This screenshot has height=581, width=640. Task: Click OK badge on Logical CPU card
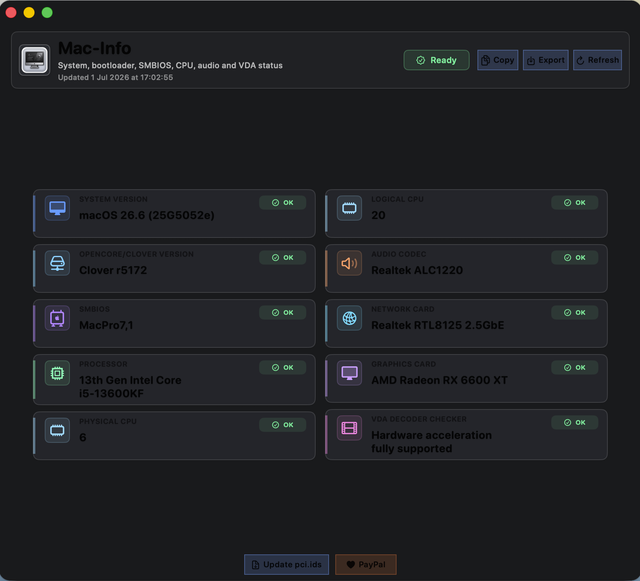[575, 203]
